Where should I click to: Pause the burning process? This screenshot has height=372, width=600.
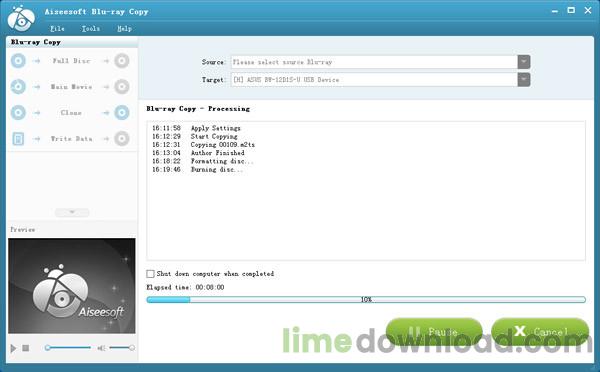(x=434, y=331)
